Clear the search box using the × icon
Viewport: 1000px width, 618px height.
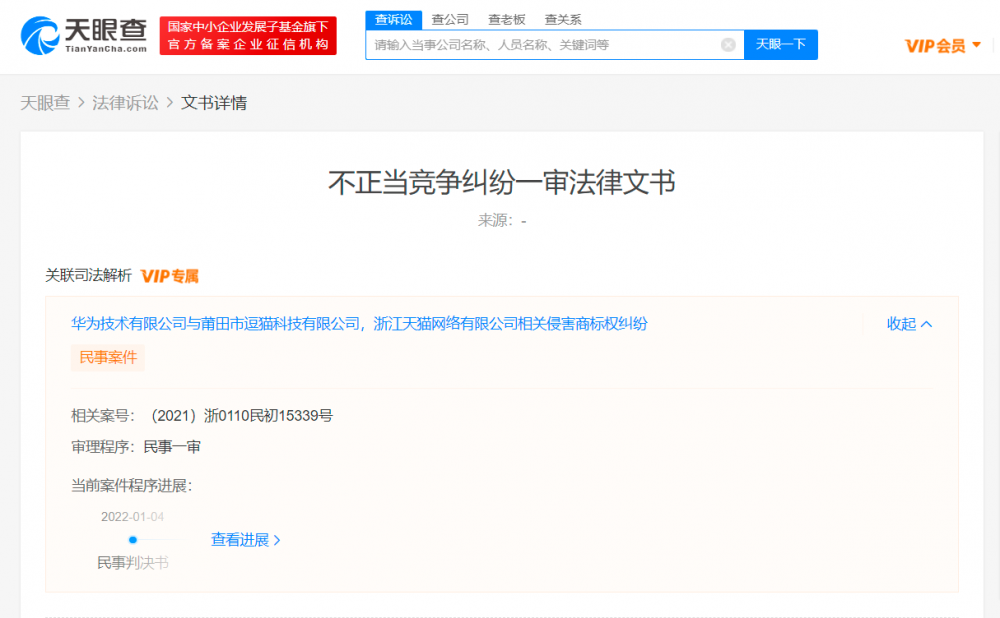tap(729, 44)
